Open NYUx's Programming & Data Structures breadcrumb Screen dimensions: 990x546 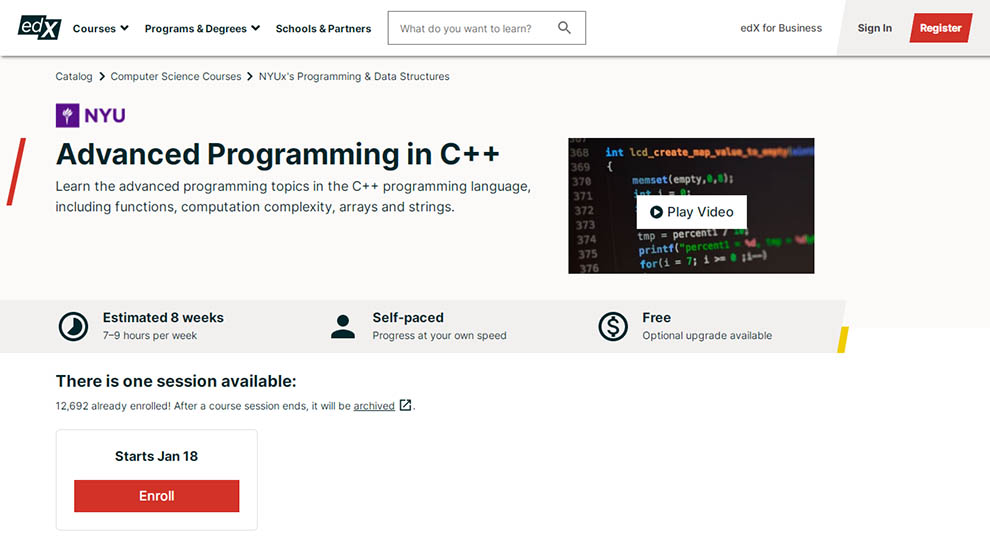coord(354,76)
